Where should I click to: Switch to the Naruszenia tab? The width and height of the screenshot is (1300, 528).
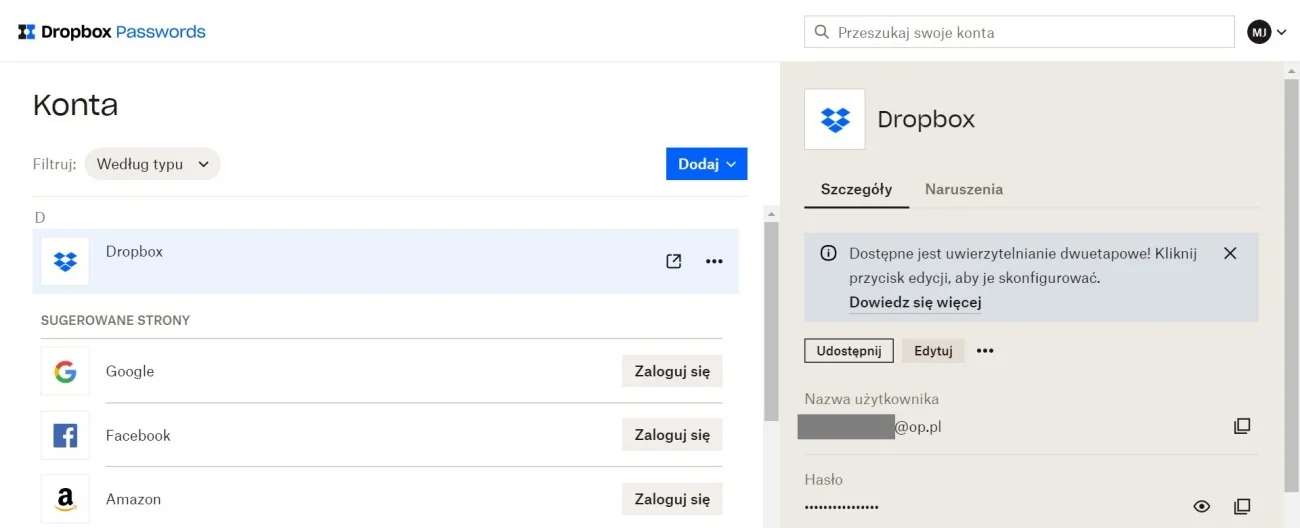tap(964, 189)
